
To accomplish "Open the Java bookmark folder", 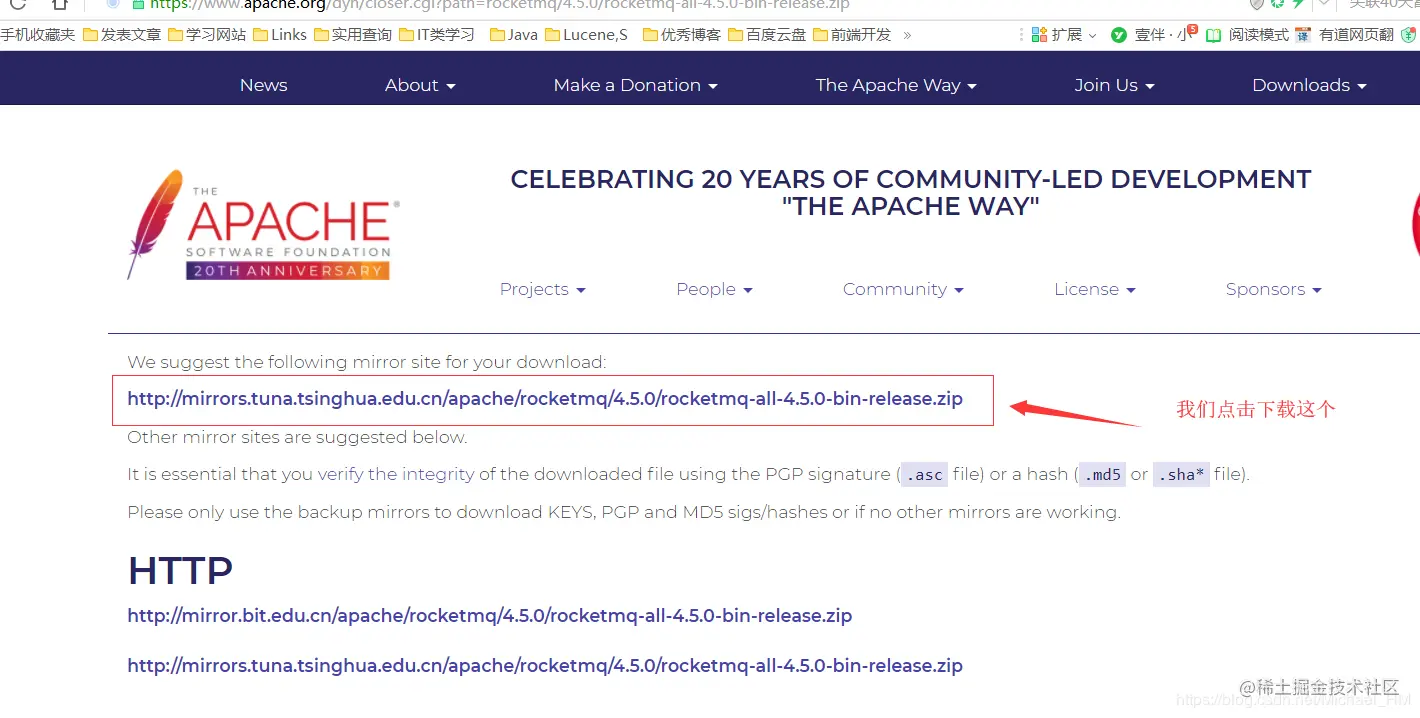I will [x=514, y=34].
